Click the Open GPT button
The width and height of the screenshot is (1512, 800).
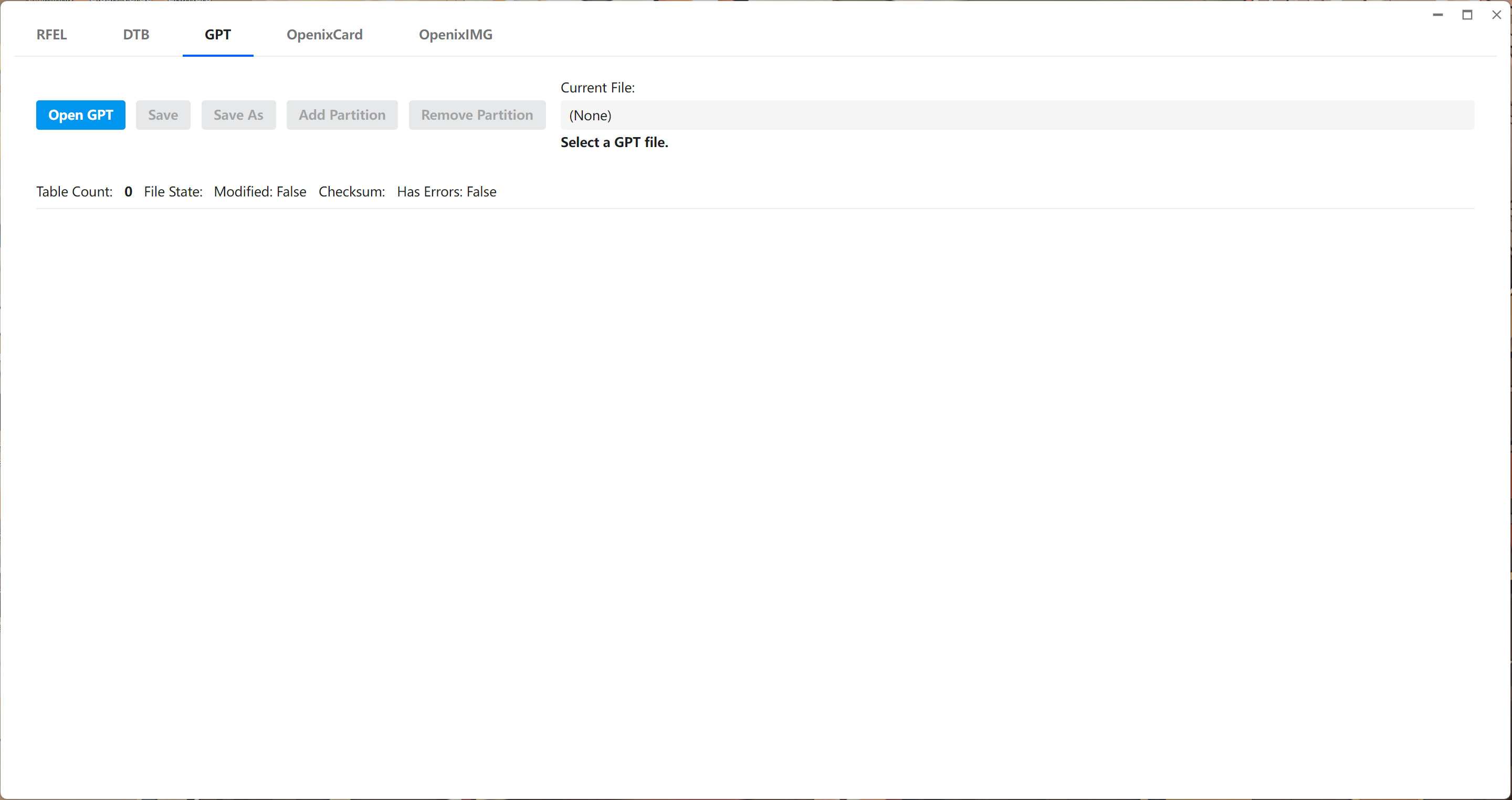point(80,115)
